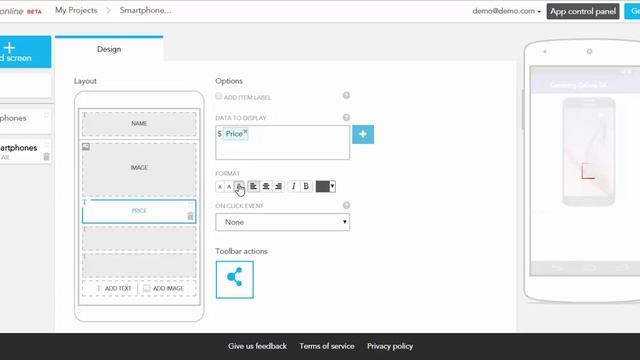Screen dimensions: 640x360
Task: Align text to the right
Action: pyautogui.click(x=278, y=187)
